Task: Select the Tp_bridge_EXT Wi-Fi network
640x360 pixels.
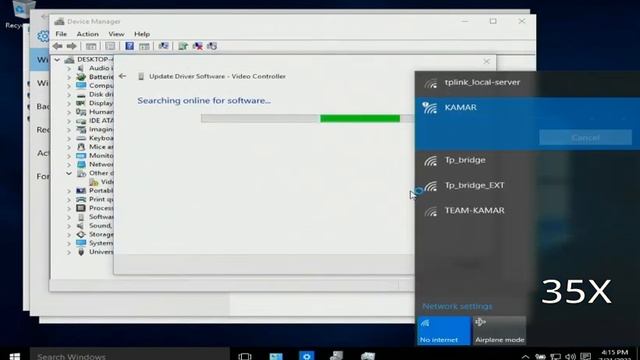Action: [x=527, y=186]
